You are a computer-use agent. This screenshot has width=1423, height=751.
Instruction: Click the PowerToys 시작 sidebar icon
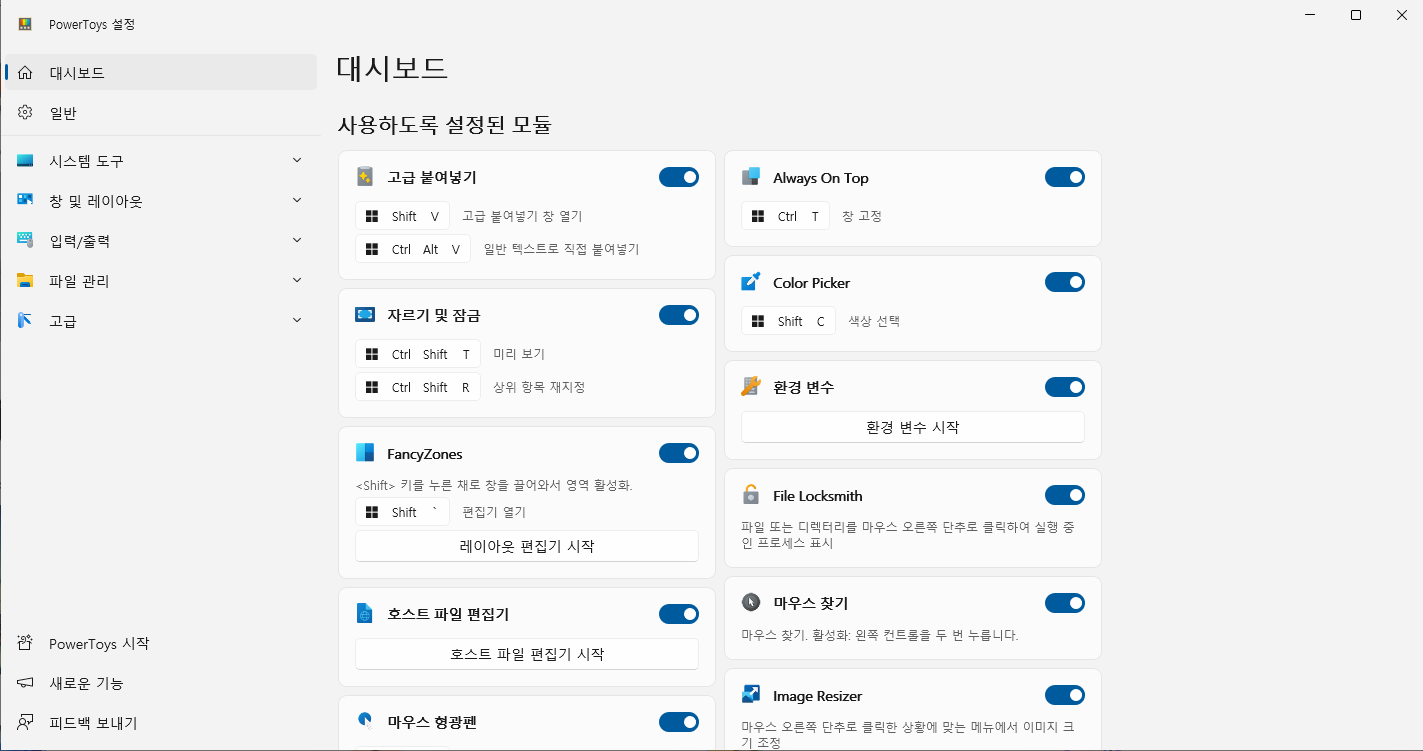pyautogui.click(x=26, y=643)
